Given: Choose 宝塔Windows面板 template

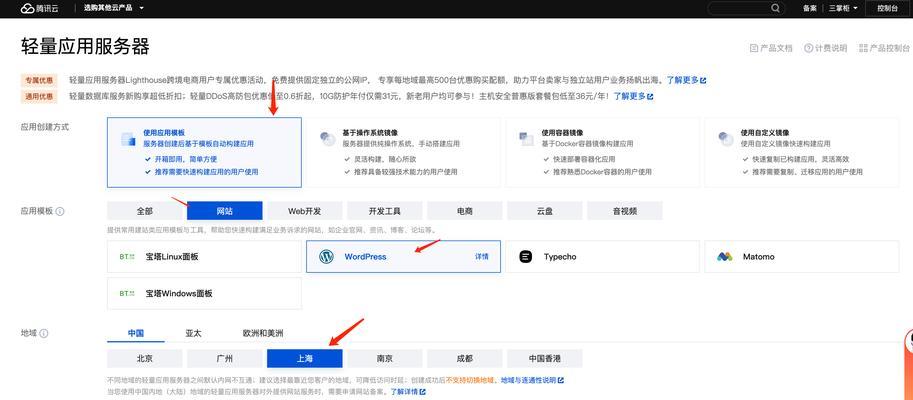Looking at the screenshot, I should [204, 293].
